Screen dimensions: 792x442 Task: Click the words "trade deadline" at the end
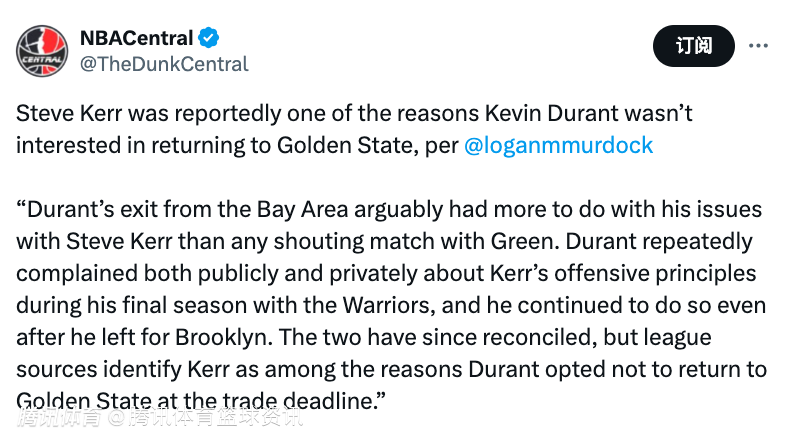click(x=300, y=401)
